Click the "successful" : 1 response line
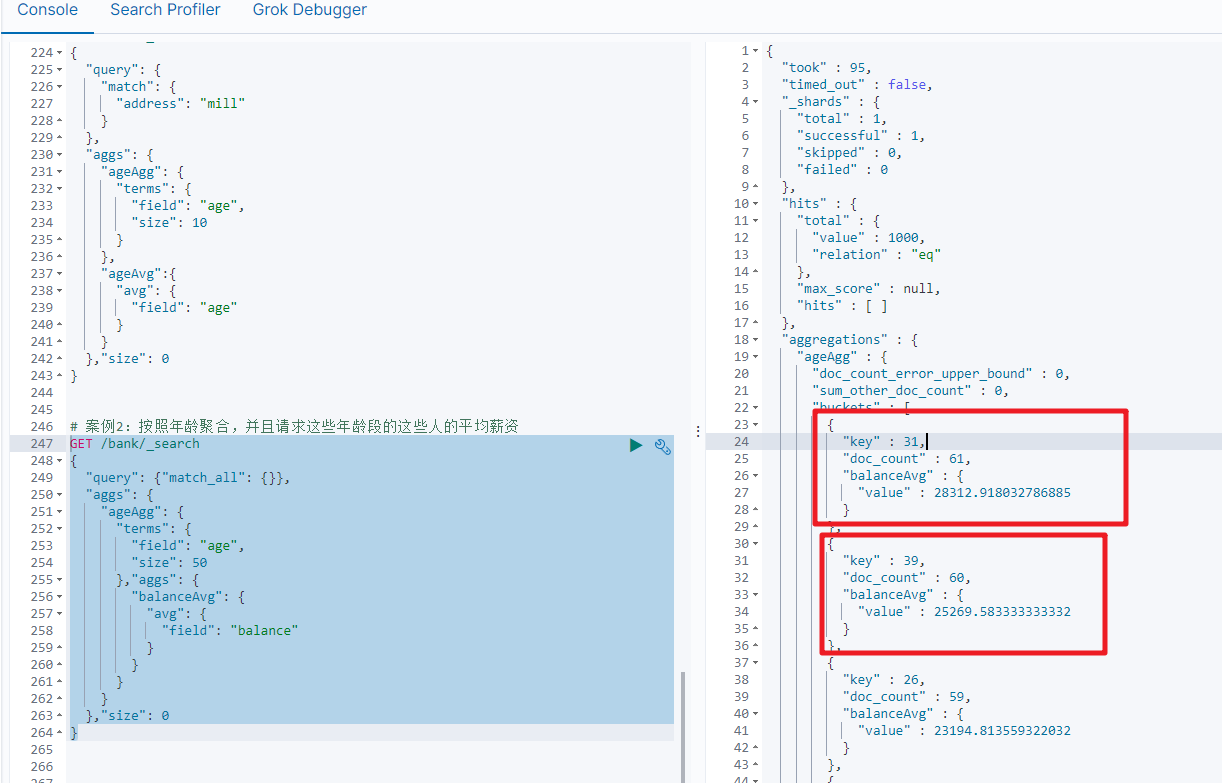This screenshot has height=783, width=1222. pos(861,135)
